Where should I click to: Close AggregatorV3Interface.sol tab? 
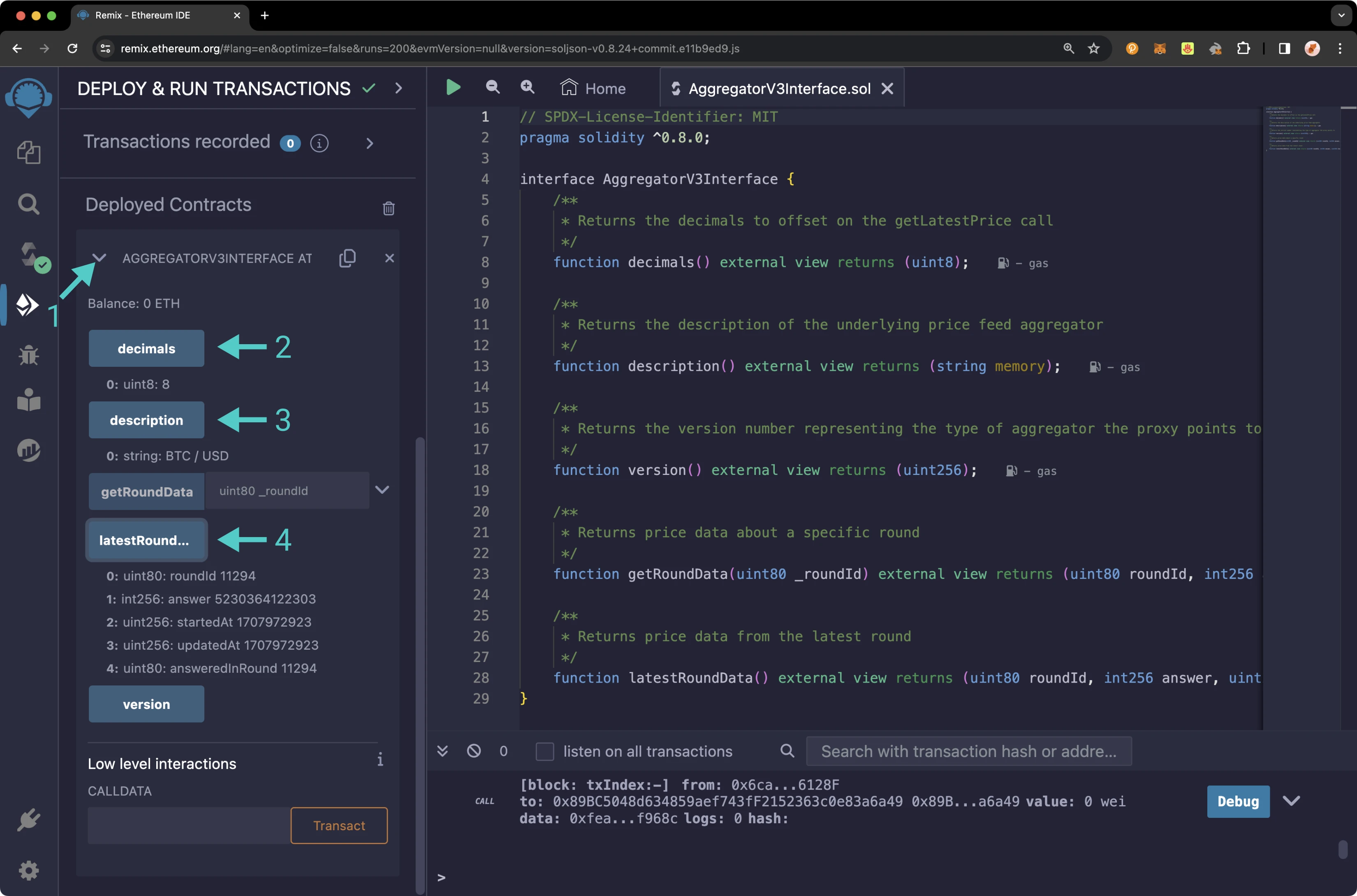[887, 88]
